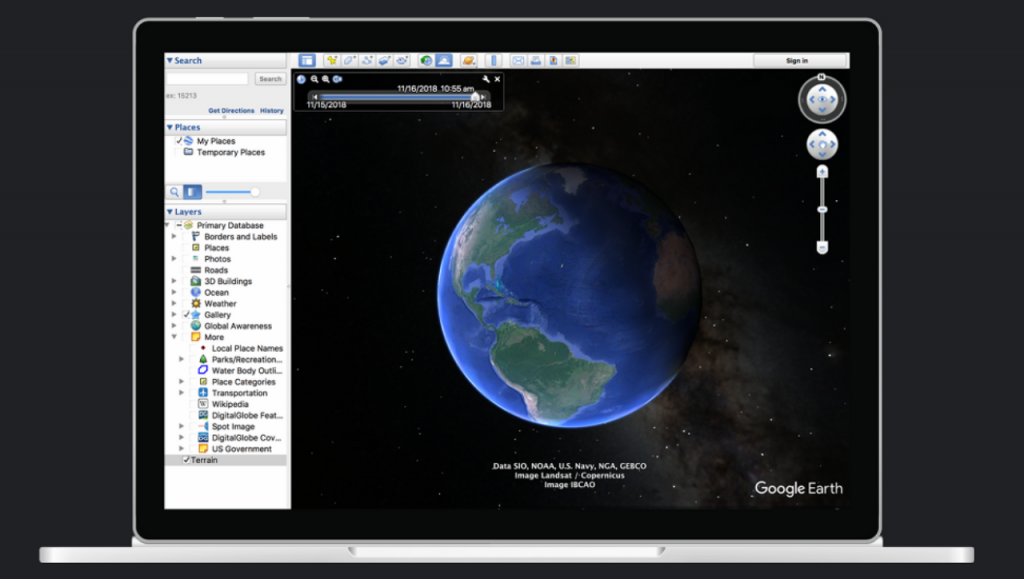Viewport: 1024px width, 579px height.
Task: Expand the Transportation layer arrow
Action: (182, 393)
